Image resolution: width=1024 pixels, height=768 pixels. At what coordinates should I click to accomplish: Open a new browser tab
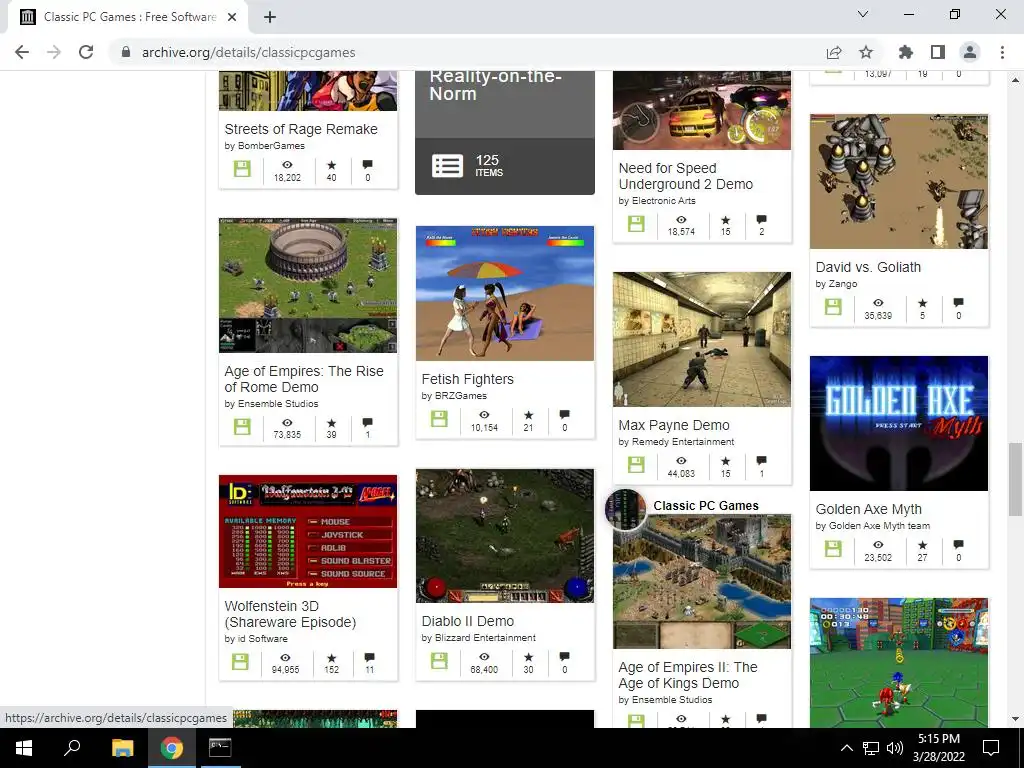[x=270, y=17]
